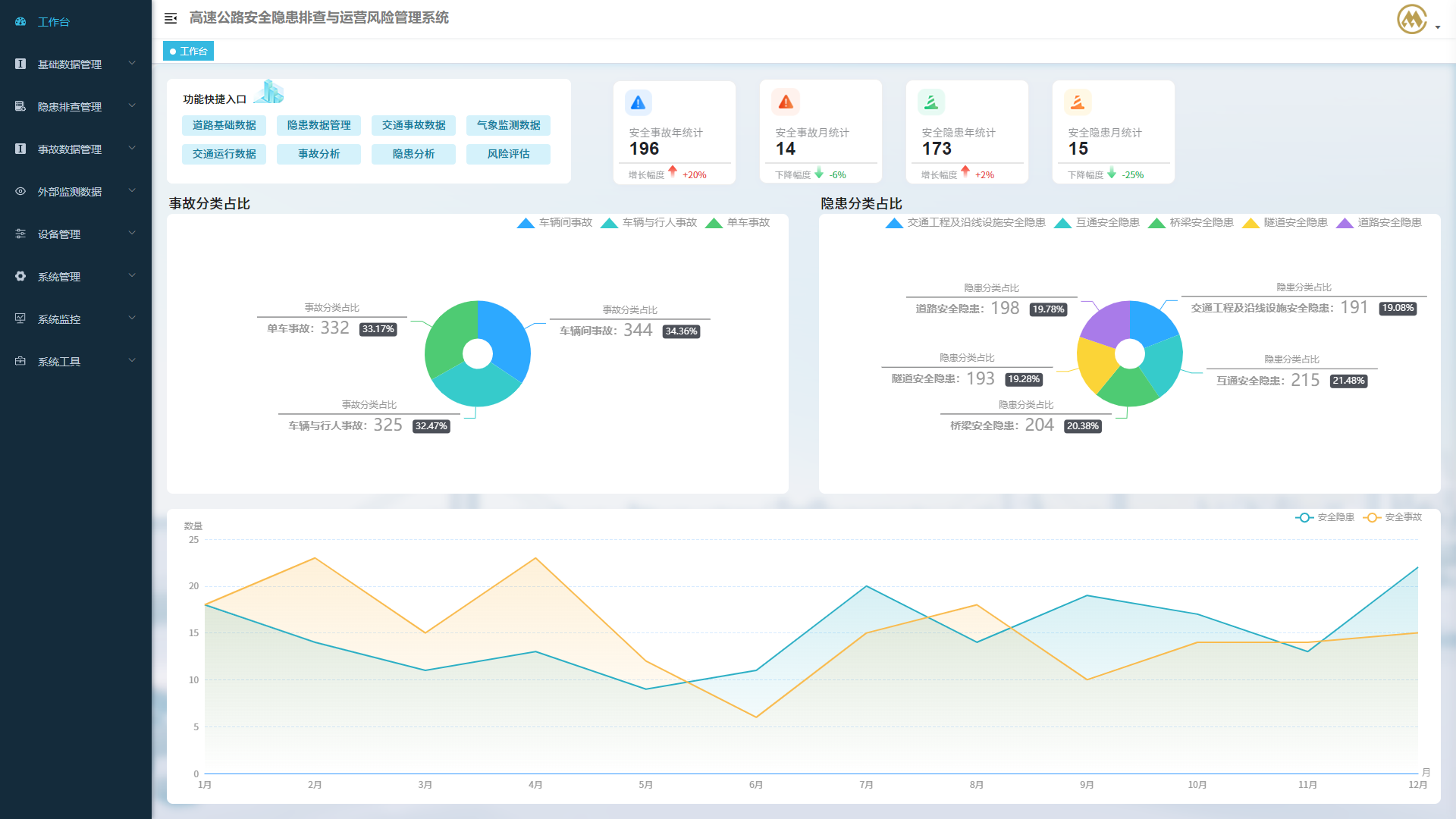
Task: Click the hamburger menu collapse icon
Action: [171, 18]
